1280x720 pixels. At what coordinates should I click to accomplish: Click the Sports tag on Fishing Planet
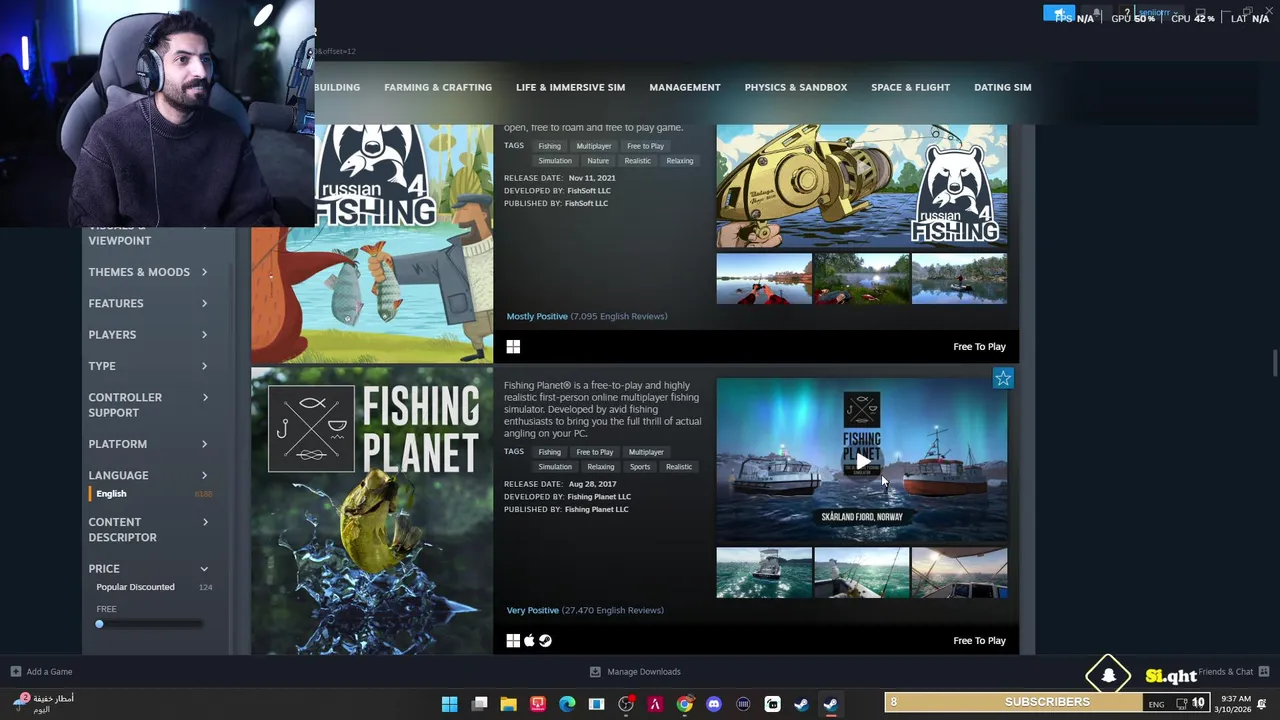click(640, 467)
